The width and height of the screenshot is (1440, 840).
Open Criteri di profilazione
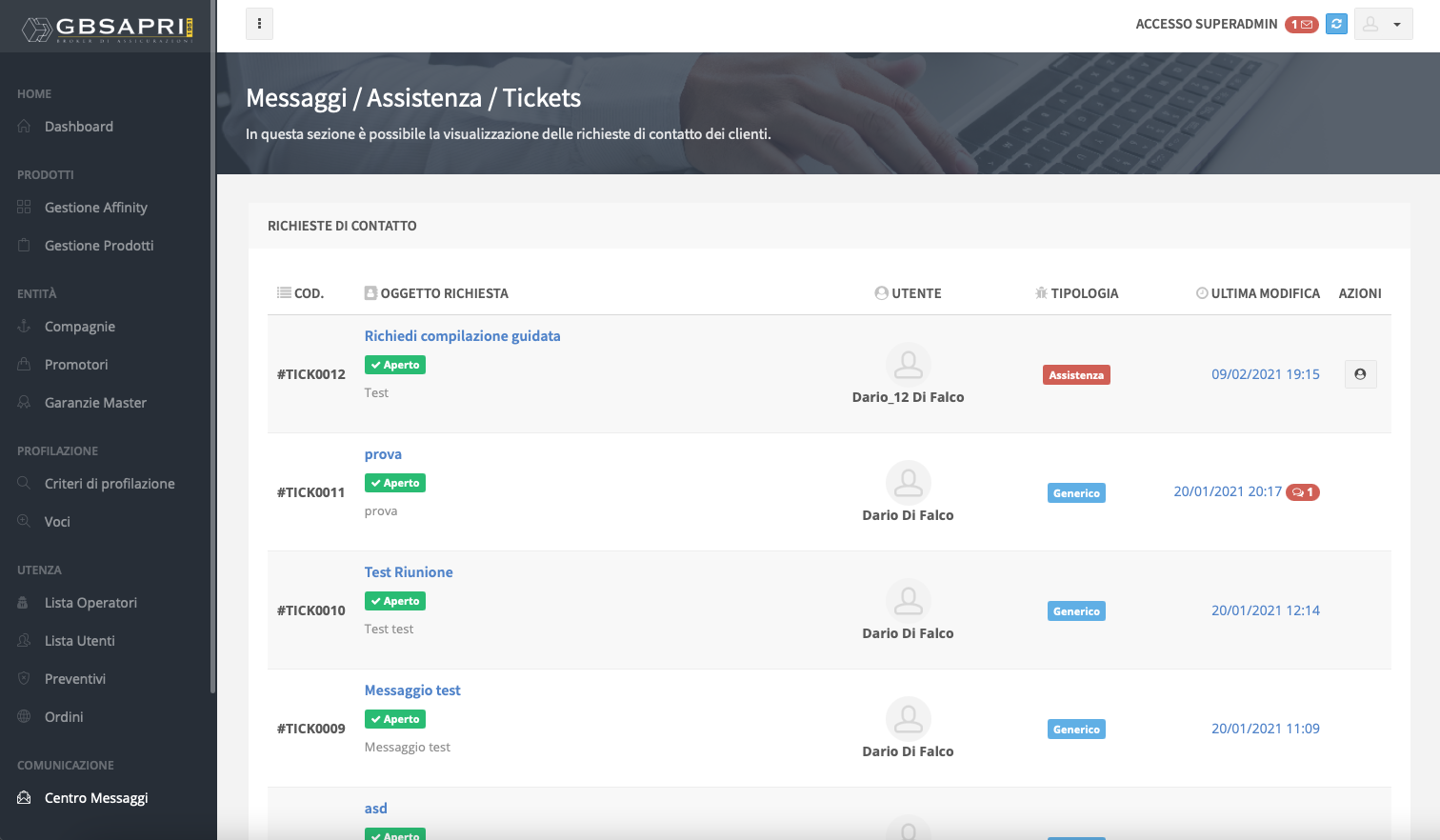(110, 484)
